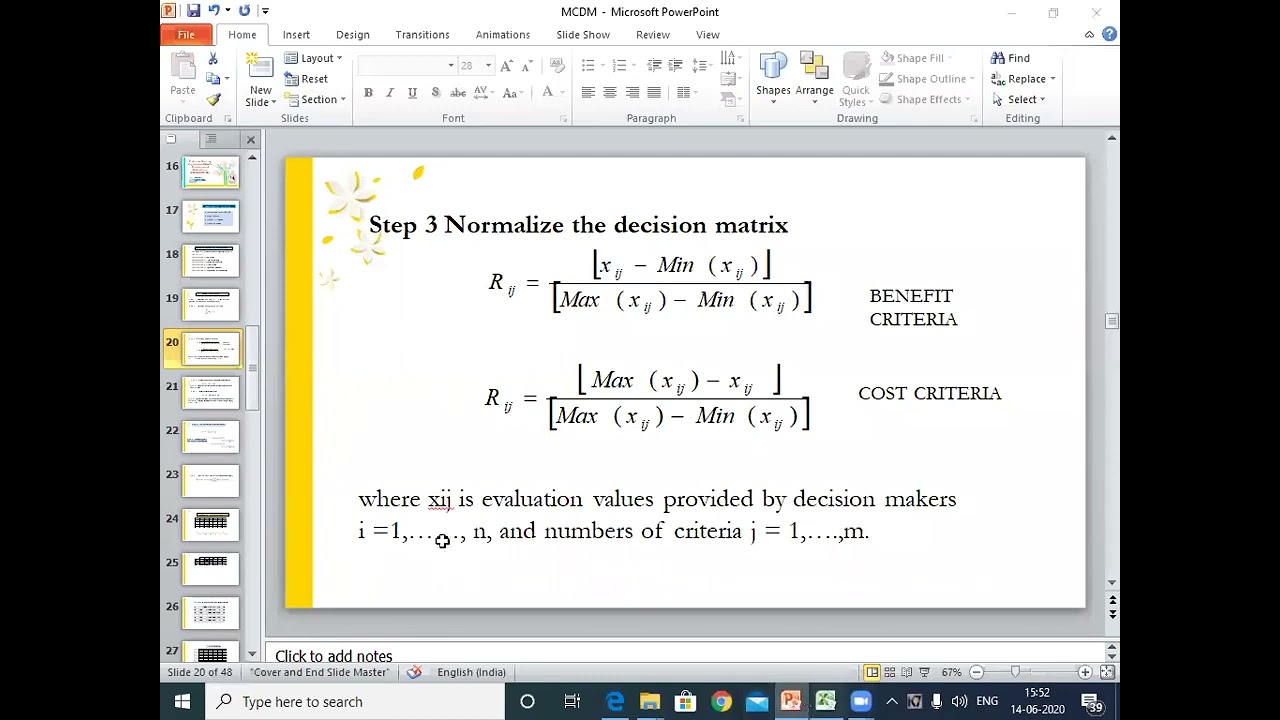This screenshot has height=720, width=1280.
Task: Move the zoom slider handle
Action: (x=1015, y=672)
